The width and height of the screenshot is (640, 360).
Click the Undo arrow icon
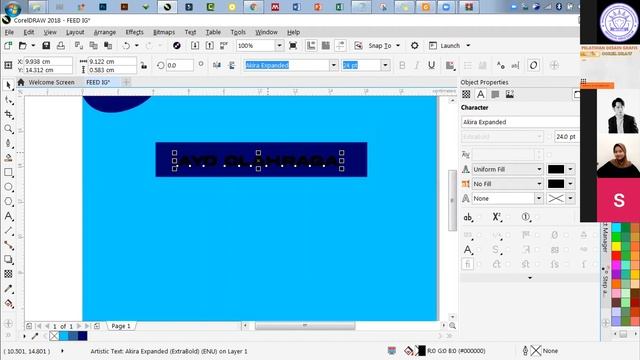[x=127, y=46]
